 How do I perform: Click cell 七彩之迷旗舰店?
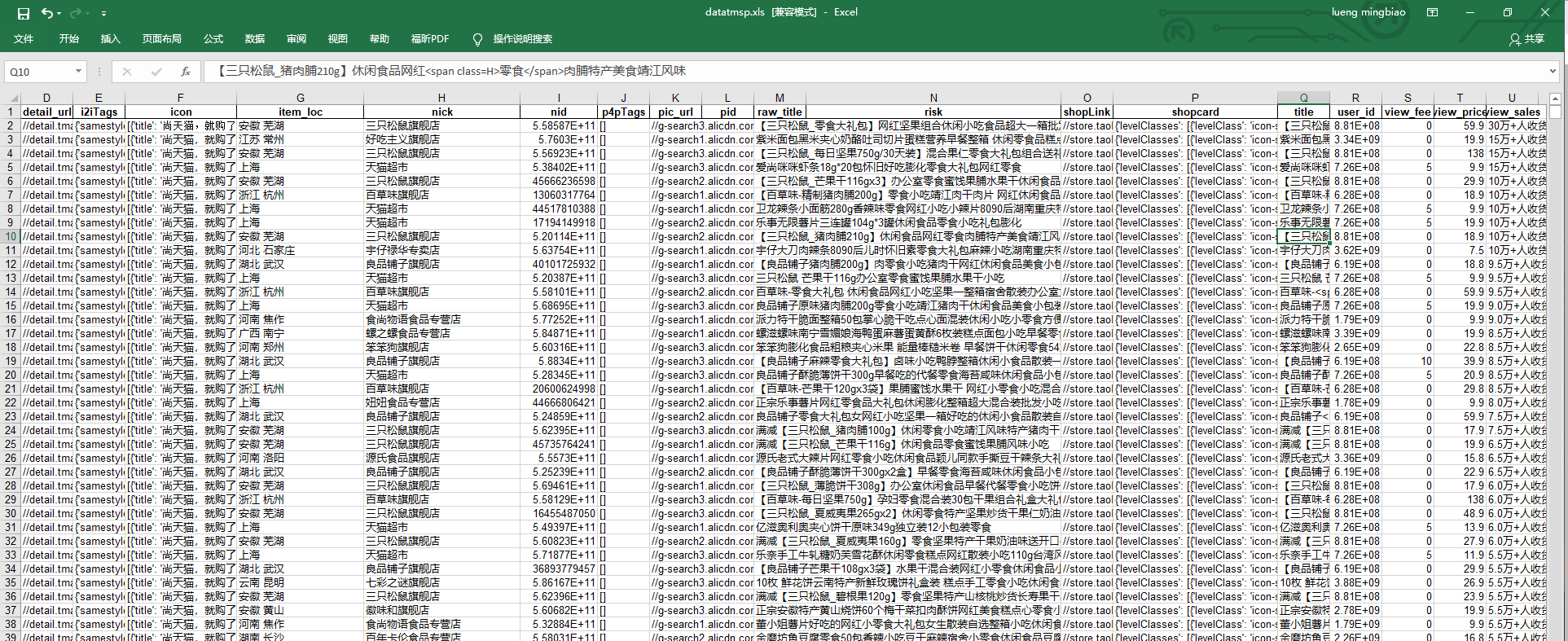pyautogui.click(x=442, y=582)
